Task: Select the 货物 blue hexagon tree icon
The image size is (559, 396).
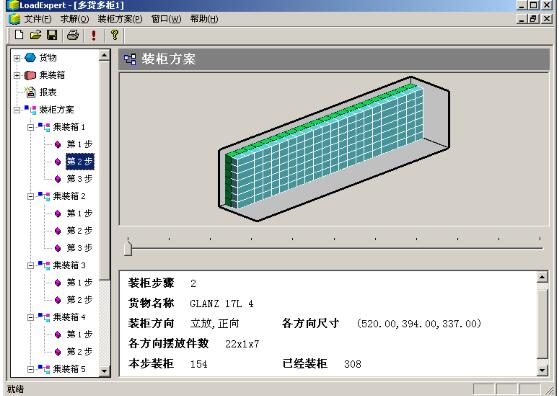Action: click(31, 57)
